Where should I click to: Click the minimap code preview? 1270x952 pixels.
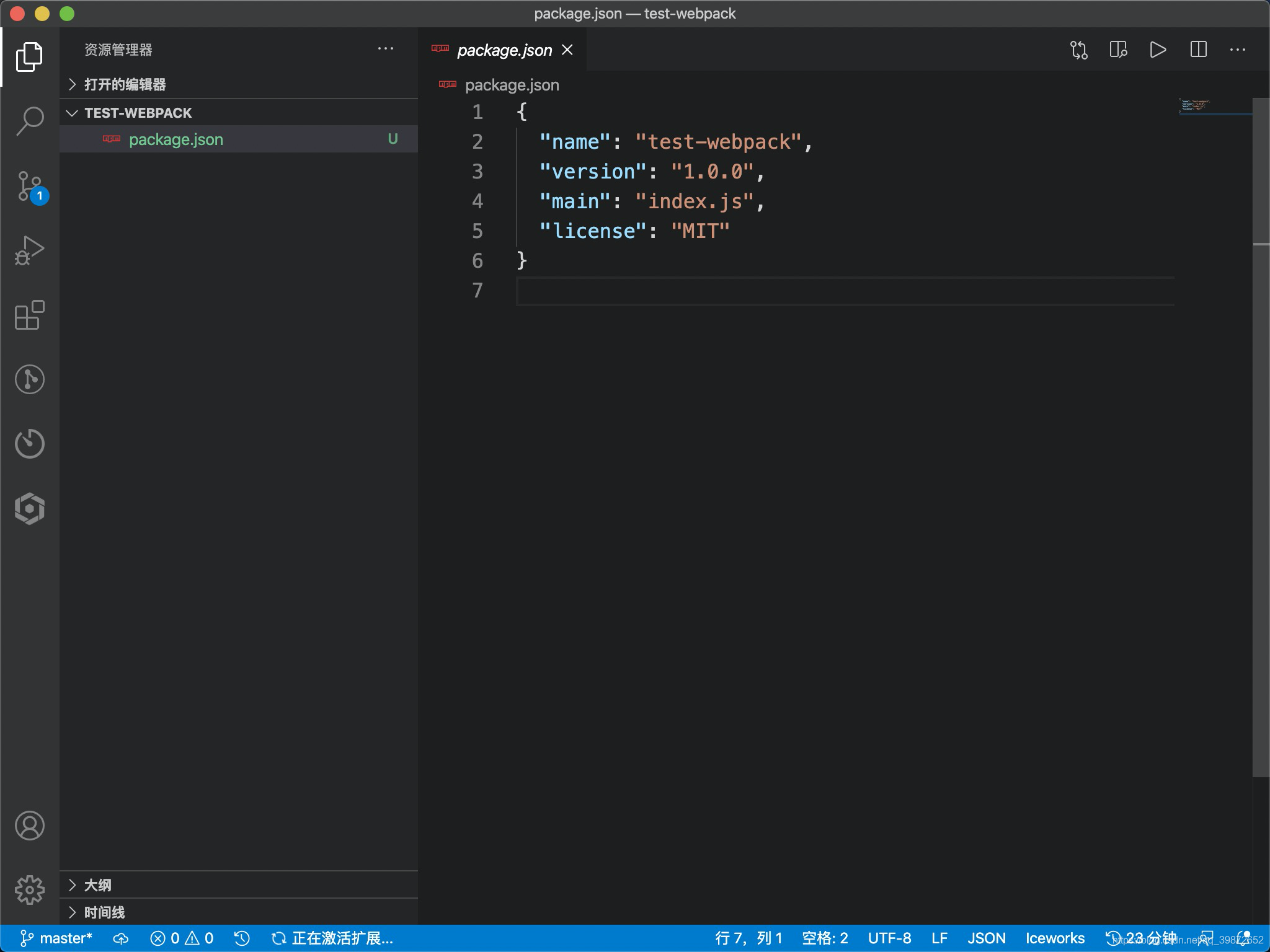coord(1194,105)
